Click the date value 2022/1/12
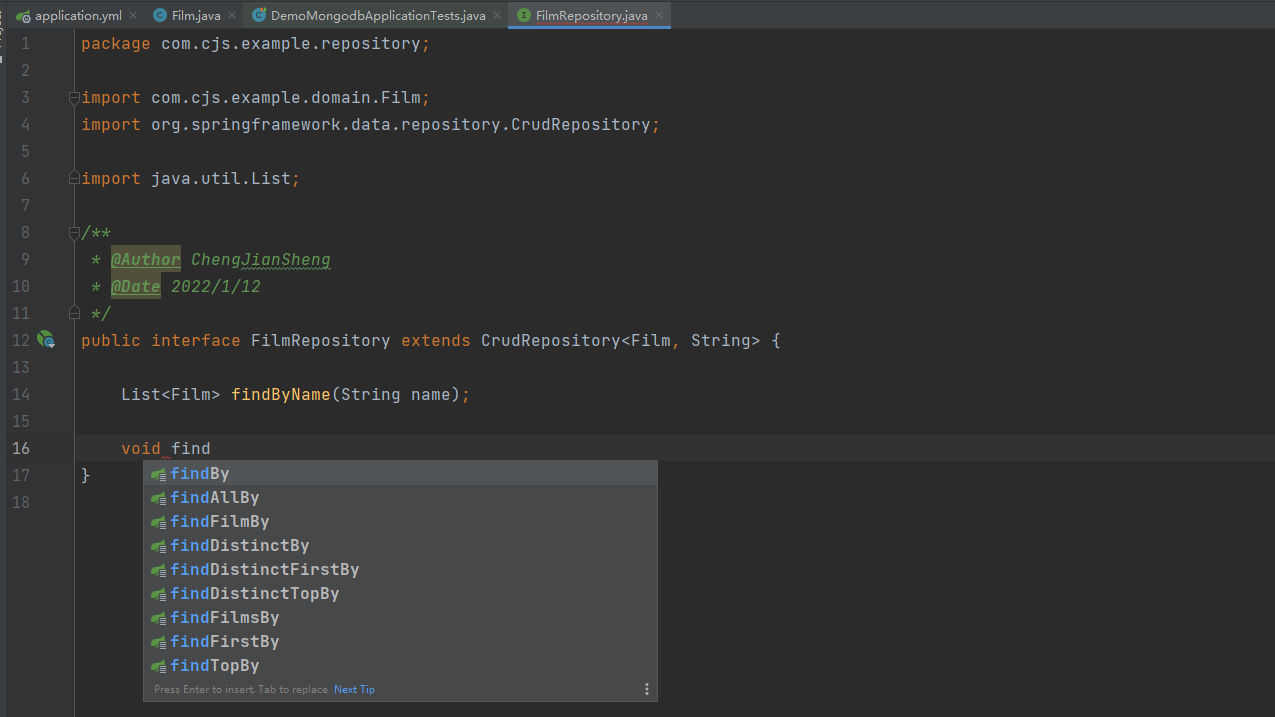This screenshot has width=1275, height=717. point(216,286)
